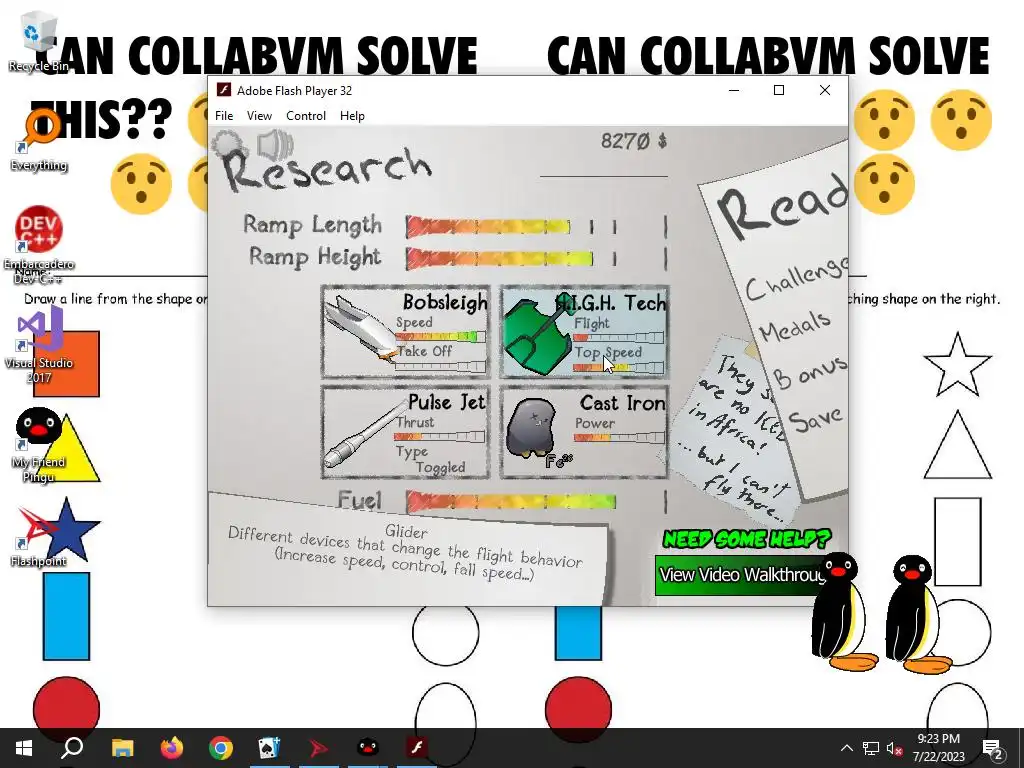
Task: Select the Pulse Jet rocket upgrade
Action: (x=406, y=432)
